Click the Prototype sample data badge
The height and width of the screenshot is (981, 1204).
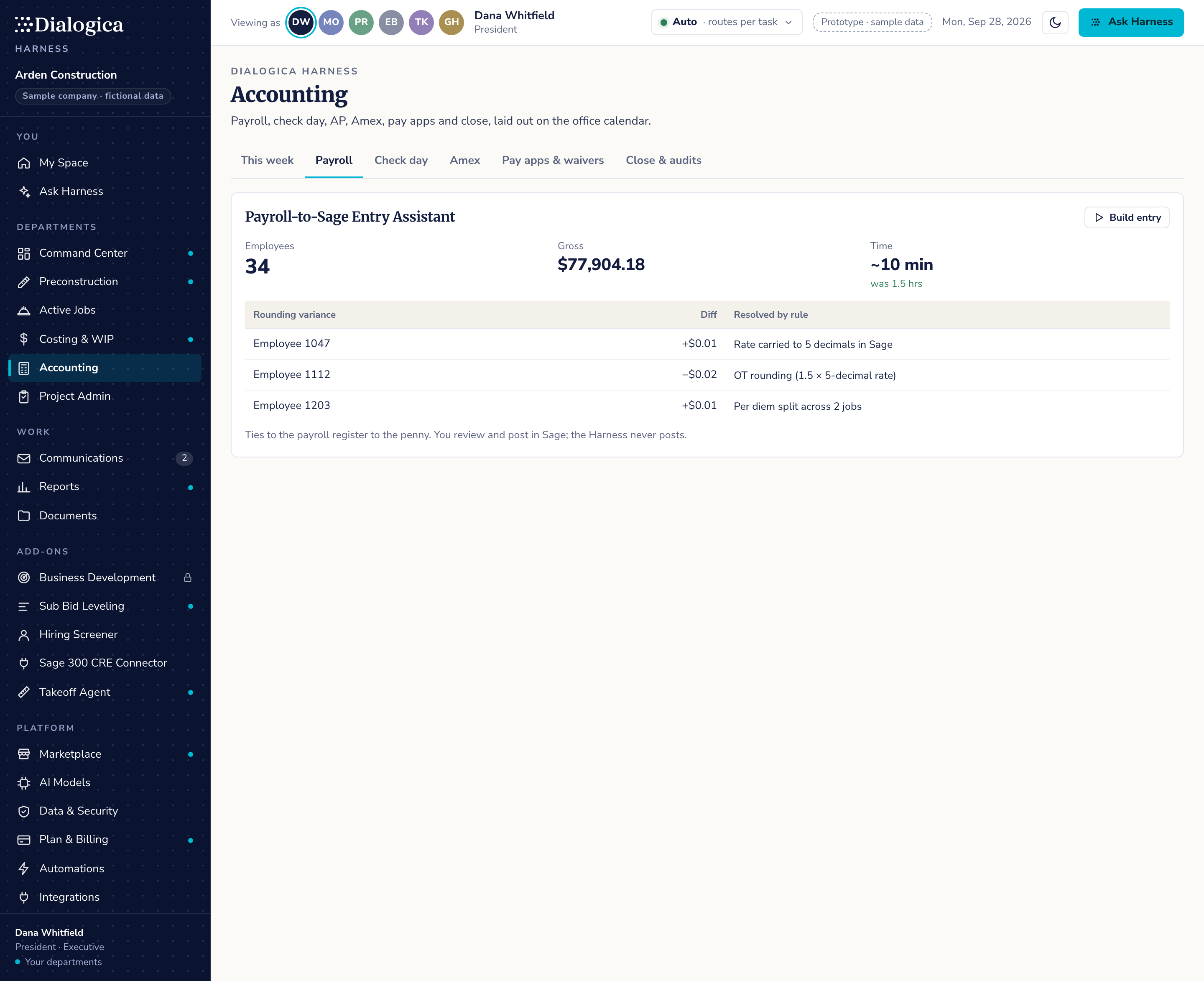point(872,23)
